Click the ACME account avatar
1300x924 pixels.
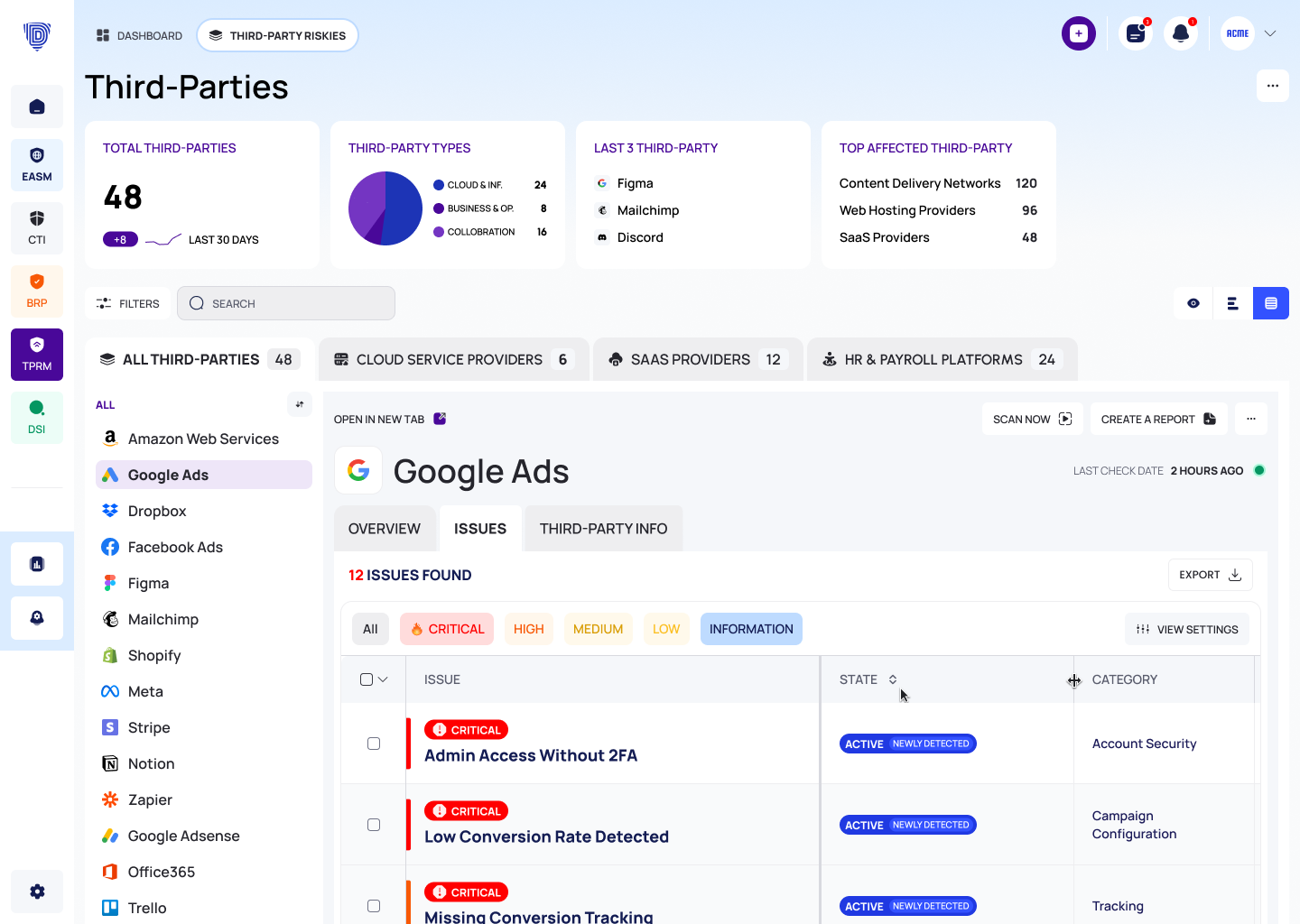(x=1238, y=33)
